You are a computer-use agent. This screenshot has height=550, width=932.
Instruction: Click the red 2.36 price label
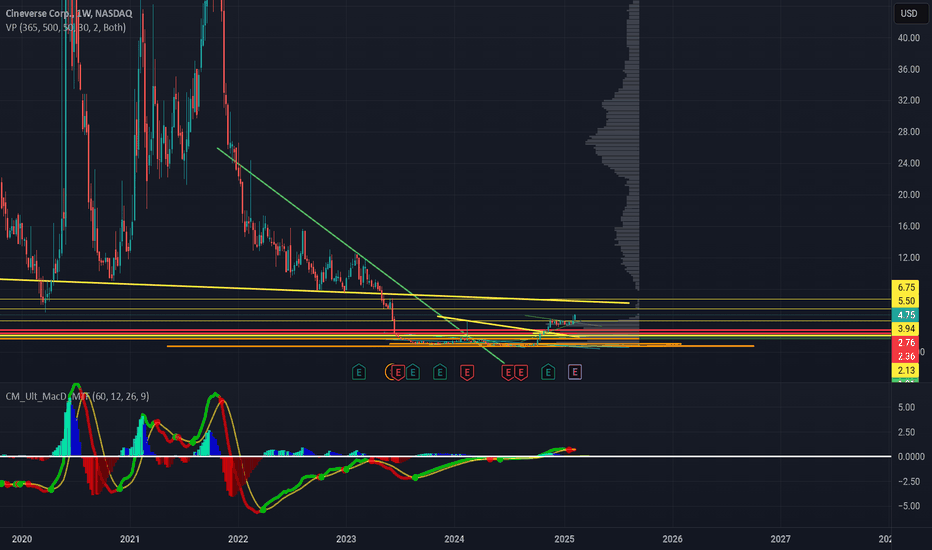pos(906,356)
